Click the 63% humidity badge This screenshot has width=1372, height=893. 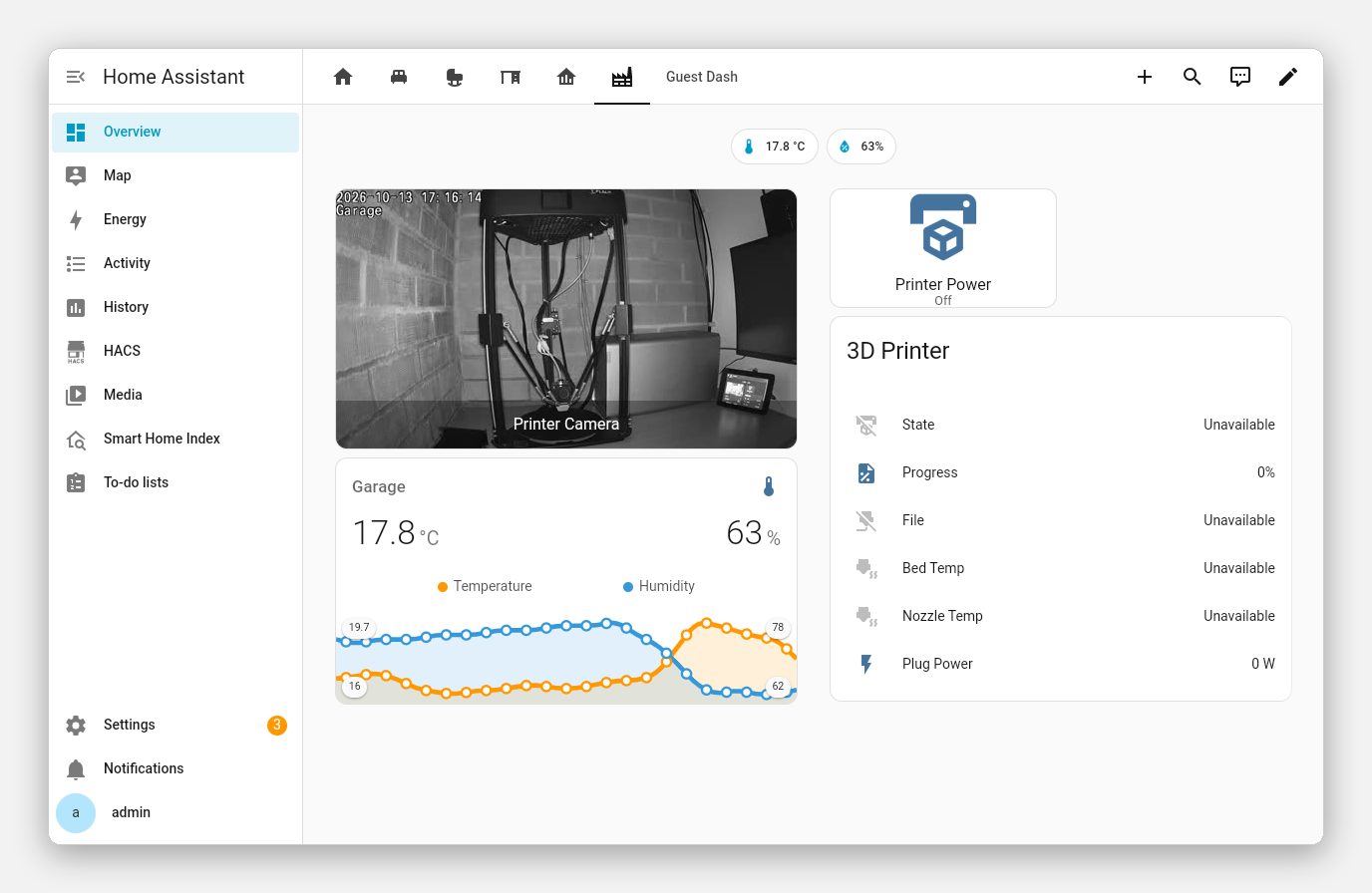click(861, 147)
